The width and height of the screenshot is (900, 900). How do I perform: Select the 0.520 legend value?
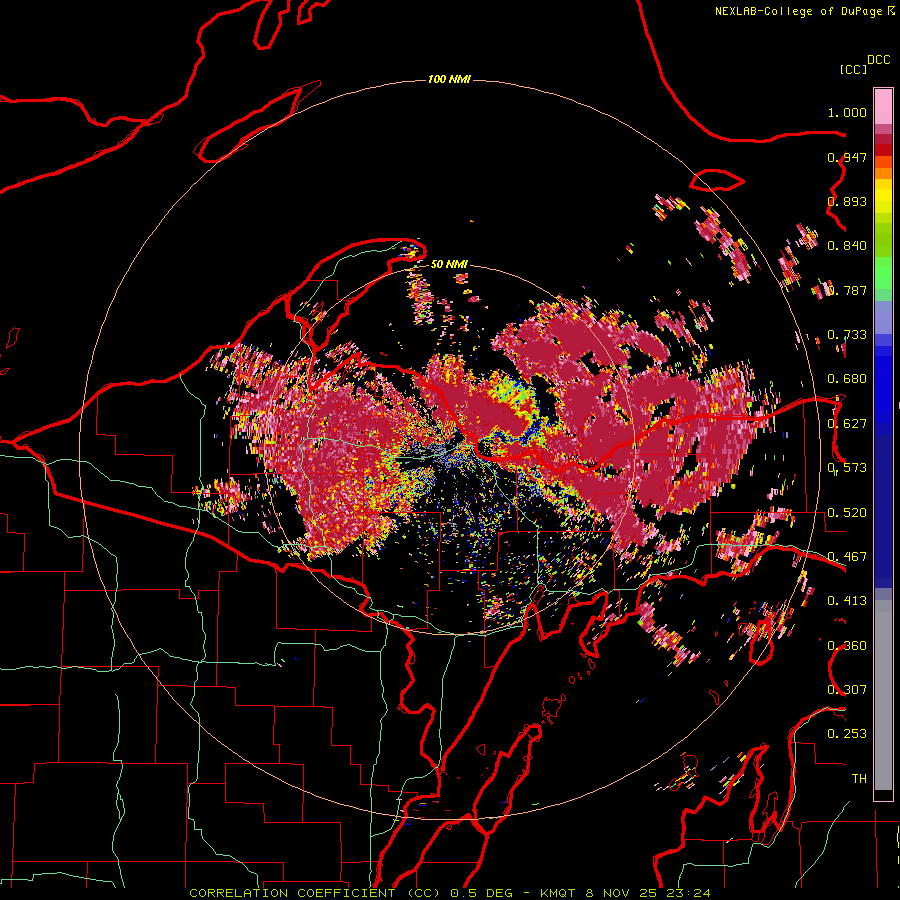click(847, 513)
